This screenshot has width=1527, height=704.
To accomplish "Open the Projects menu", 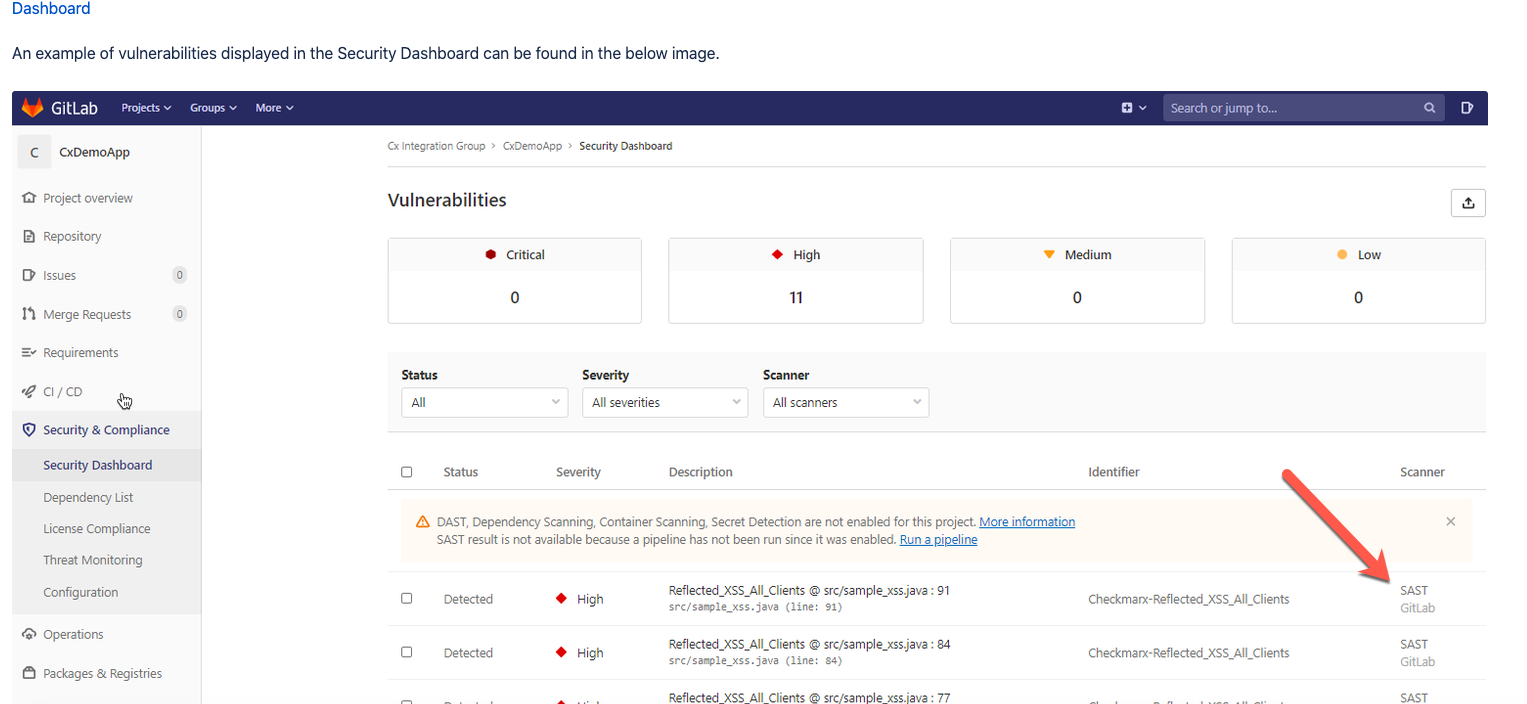I will tap(146, 108).
